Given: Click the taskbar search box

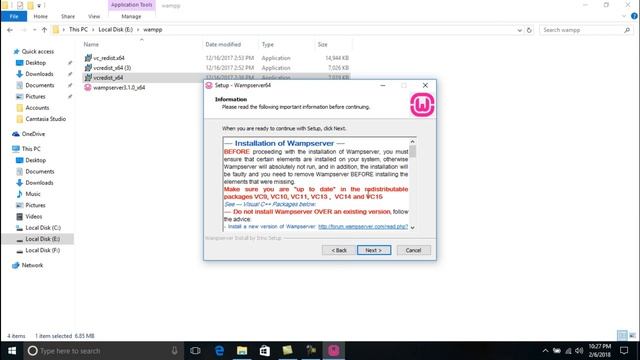Looking at the screenshot, I should [102, 351].
